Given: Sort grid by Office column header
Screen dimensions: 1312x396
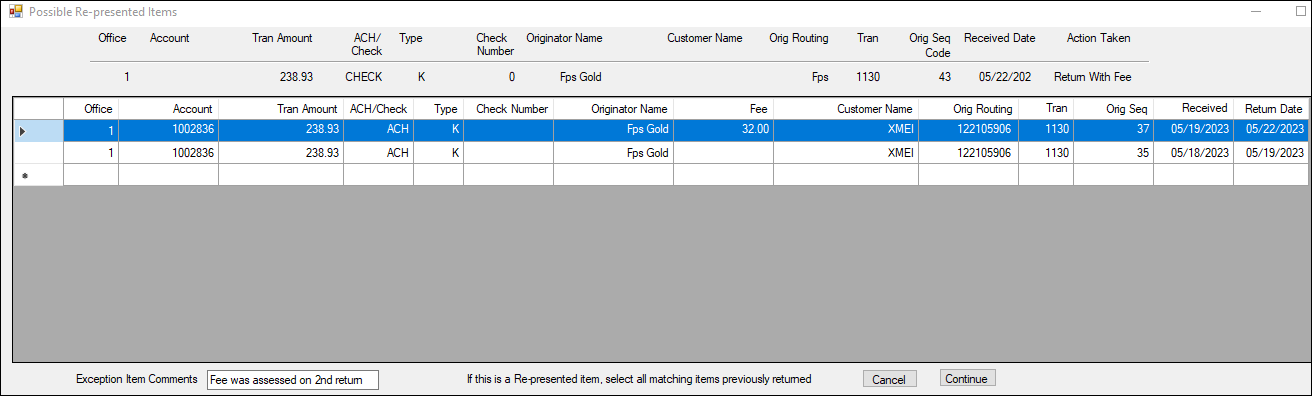Looking at the screenshot, I should click(x=91, y=108).
